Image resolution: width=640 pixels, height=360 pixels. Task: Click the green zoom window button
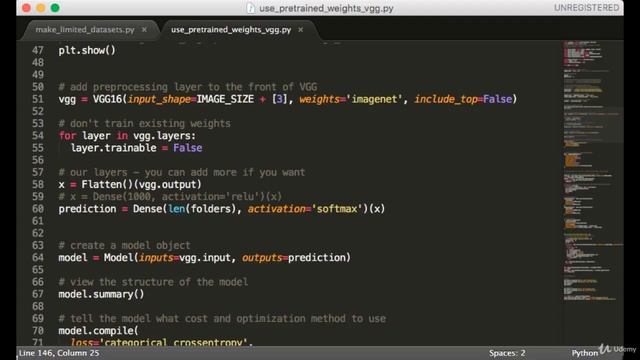click(x=55, y=8)
